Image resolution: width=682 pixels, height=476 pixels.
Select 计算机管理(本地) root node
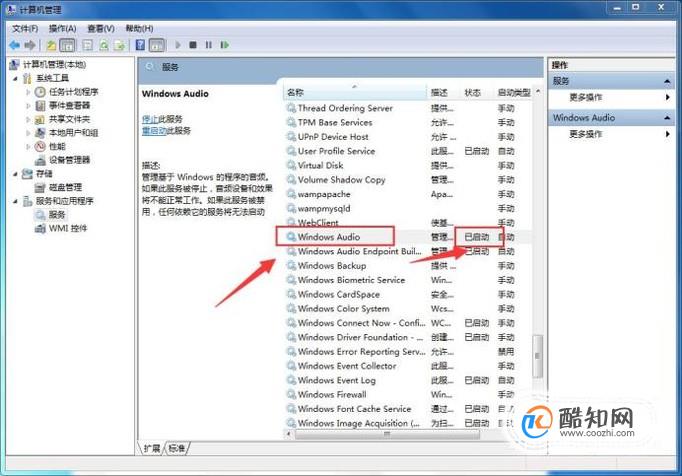click(x=54, y=64)
